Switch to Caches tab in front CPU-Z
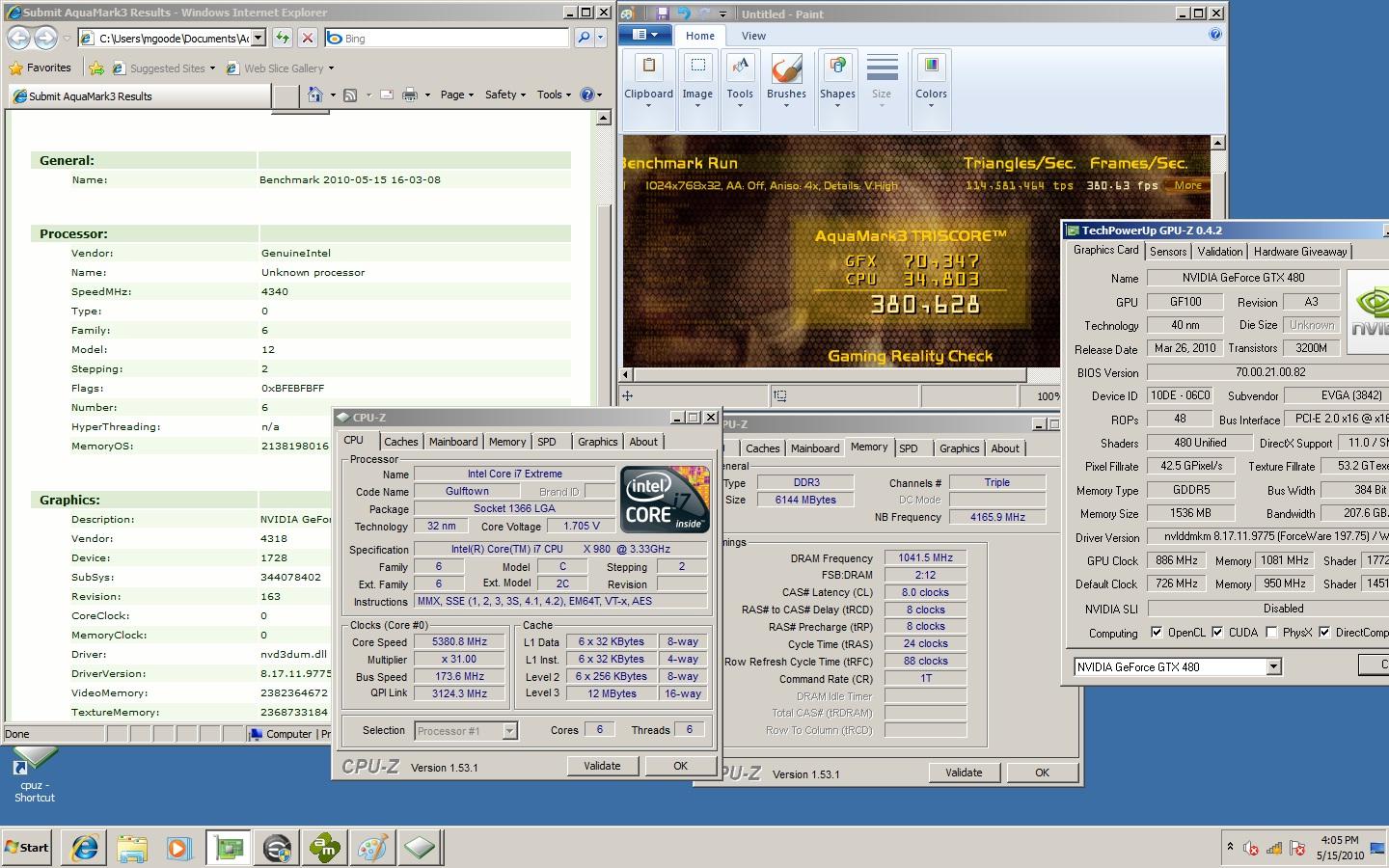 coord(400,442)
